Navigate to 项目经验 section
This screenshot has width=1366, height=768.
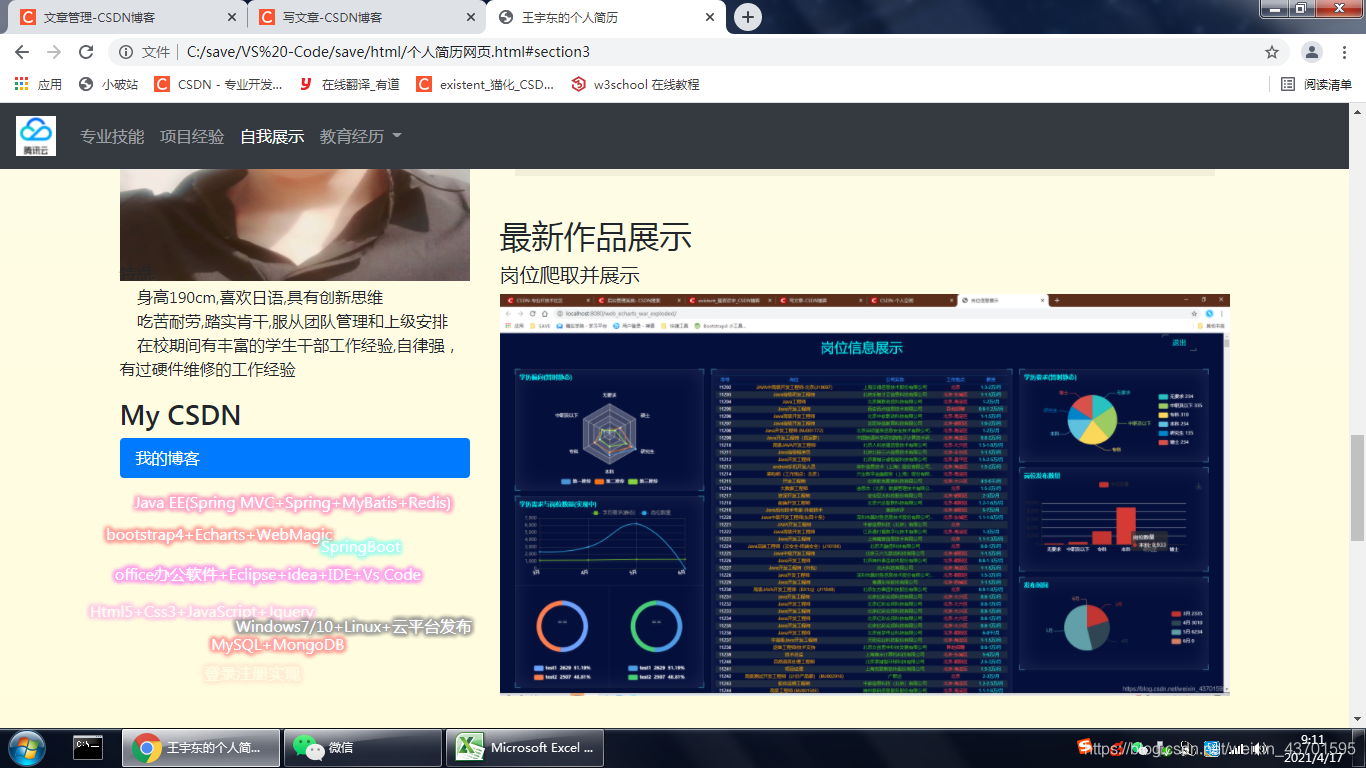(x=192, y=136)
